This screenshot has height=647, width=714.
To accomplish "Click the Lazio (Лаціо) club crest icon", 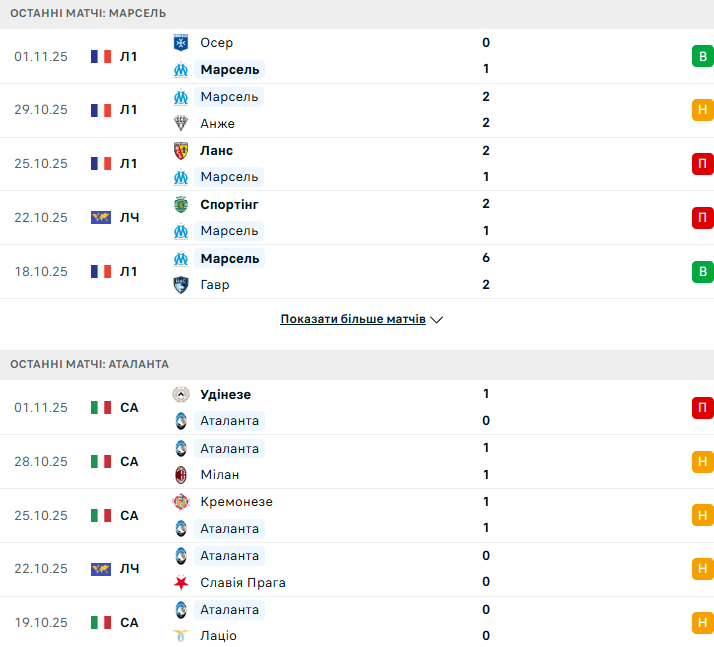I will 181,635.
